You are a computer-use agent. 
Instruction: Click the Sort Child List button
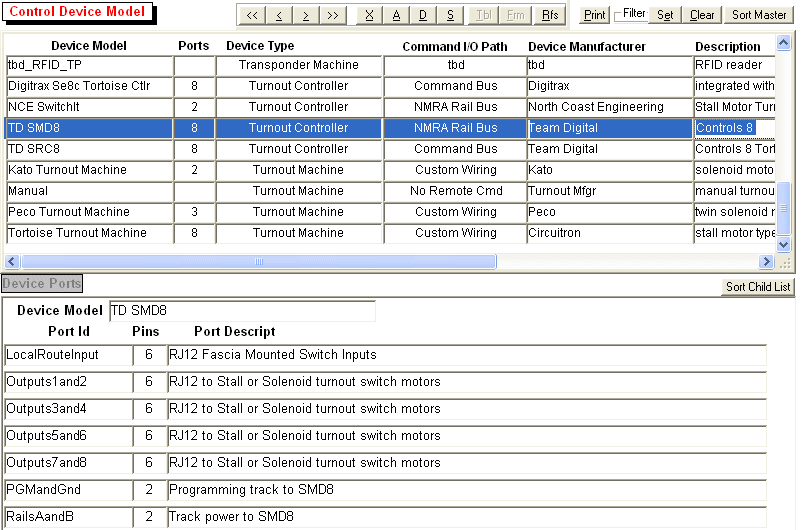pos(758,287)
